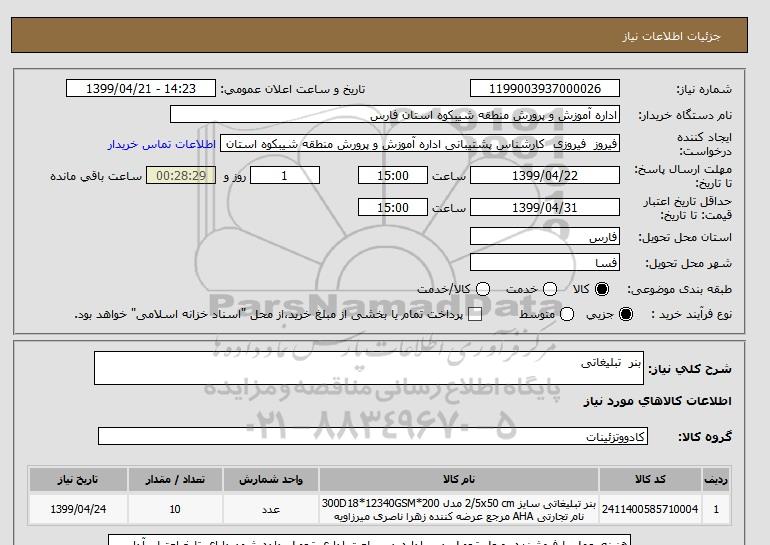Click the price validity date 1399/04/31
The width and height of the screenshot is (770, 545).
pos(545,207)
